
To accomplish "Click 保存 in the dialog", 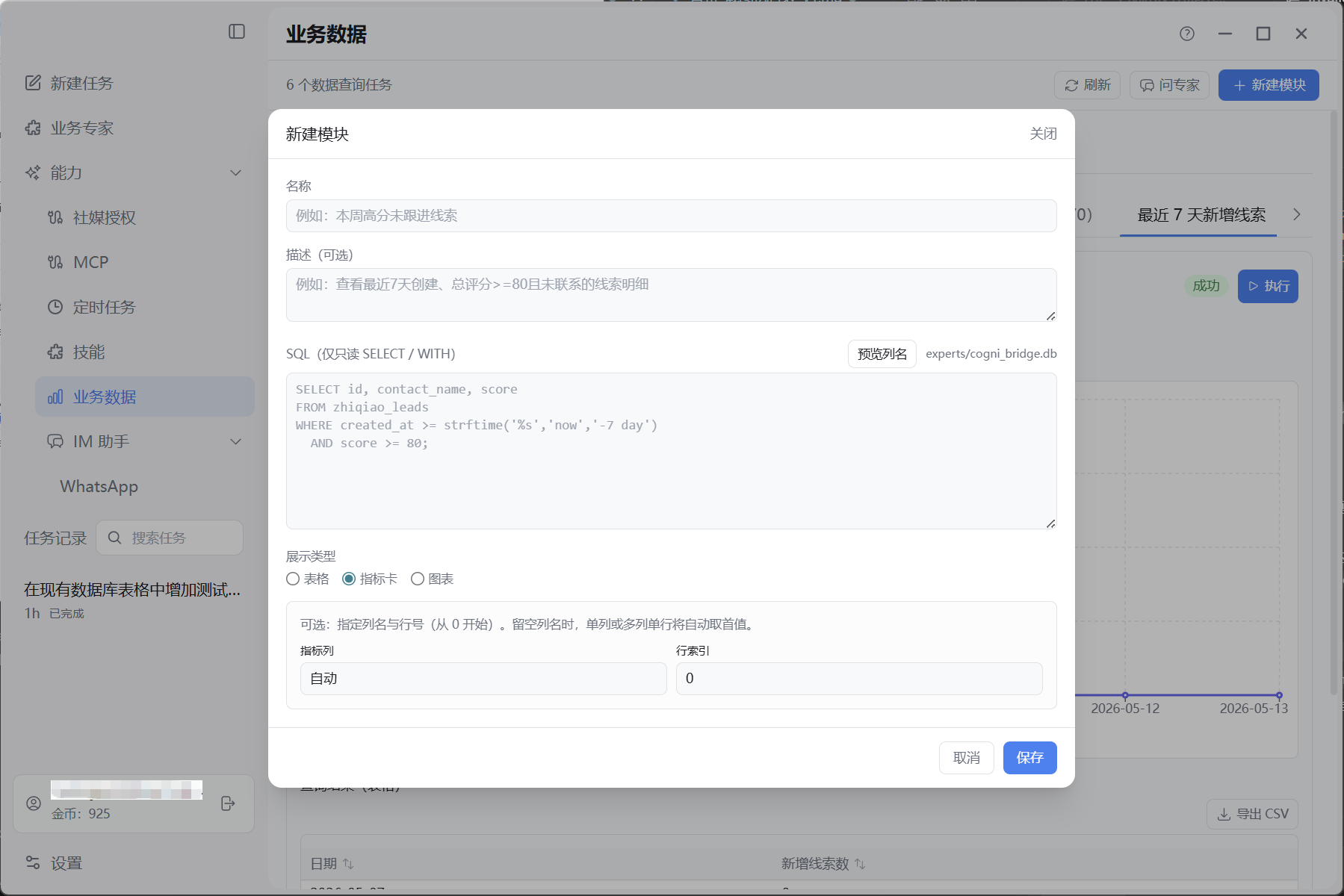I will (1029, 758).
